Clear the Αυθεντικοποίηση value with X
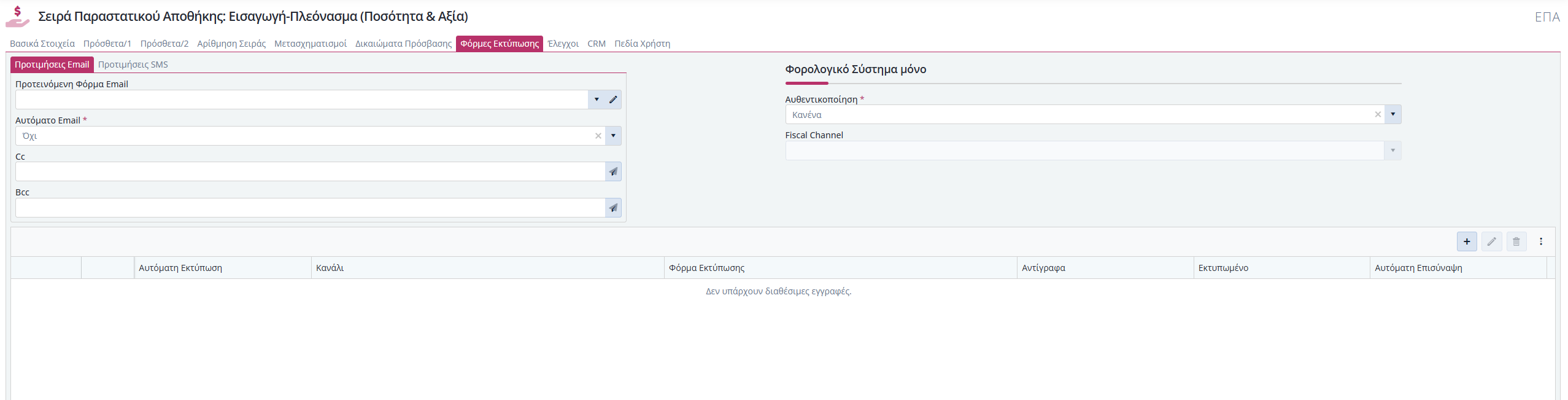This screenshot has height=400, width=1568. click(1378, 114)
